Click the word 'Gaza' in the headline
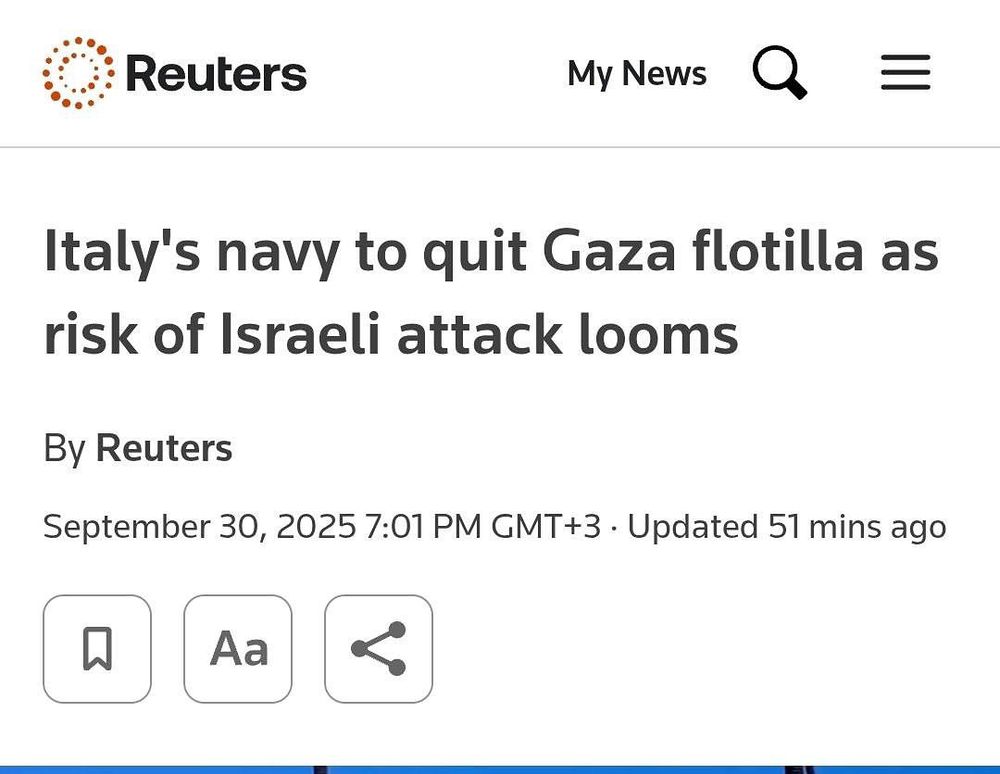1000x774 pixels. coord(610,252)
